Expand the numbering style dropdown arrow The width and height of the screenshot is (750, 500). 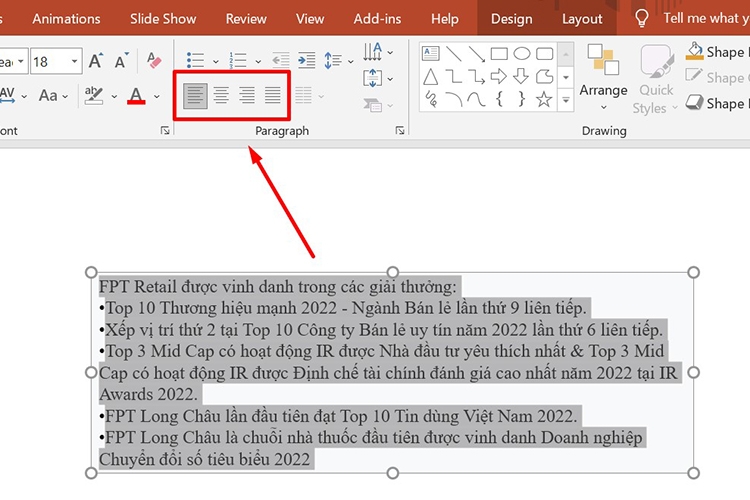point(258,61)
